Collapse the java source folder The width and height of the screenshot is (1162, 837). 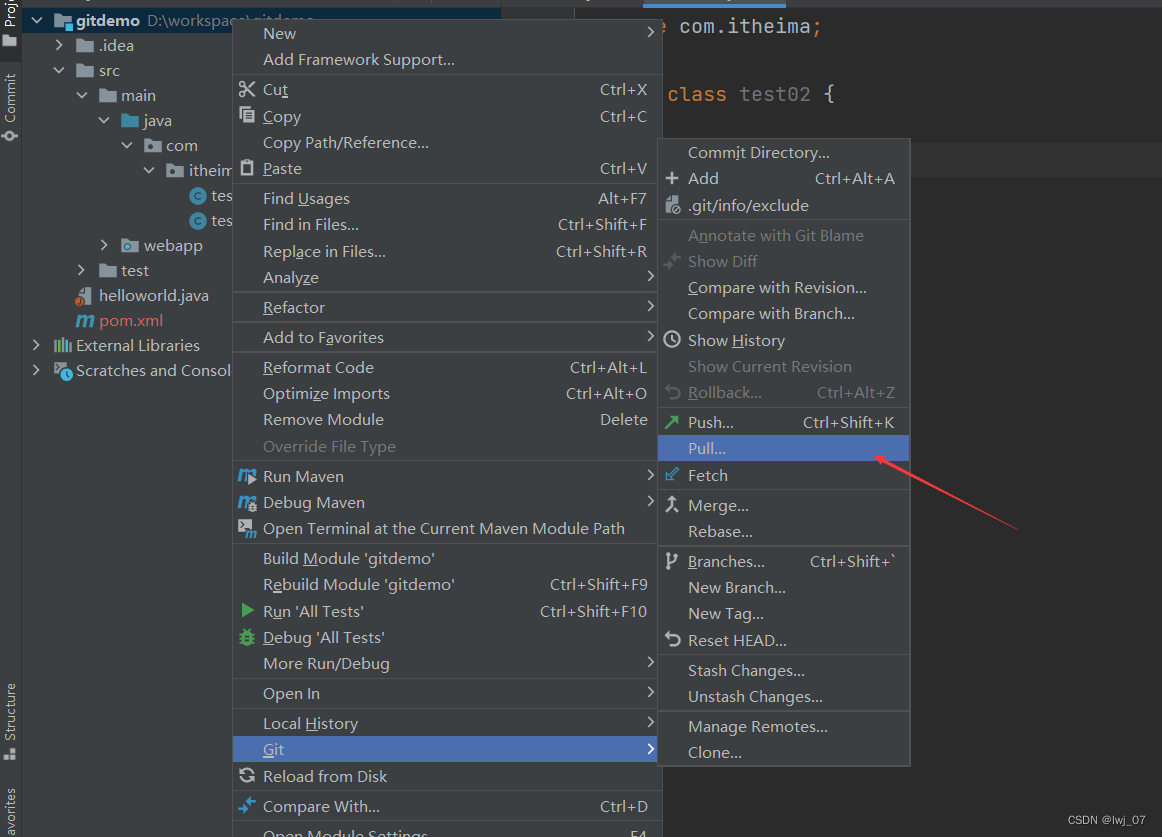(x=104, y=121)
